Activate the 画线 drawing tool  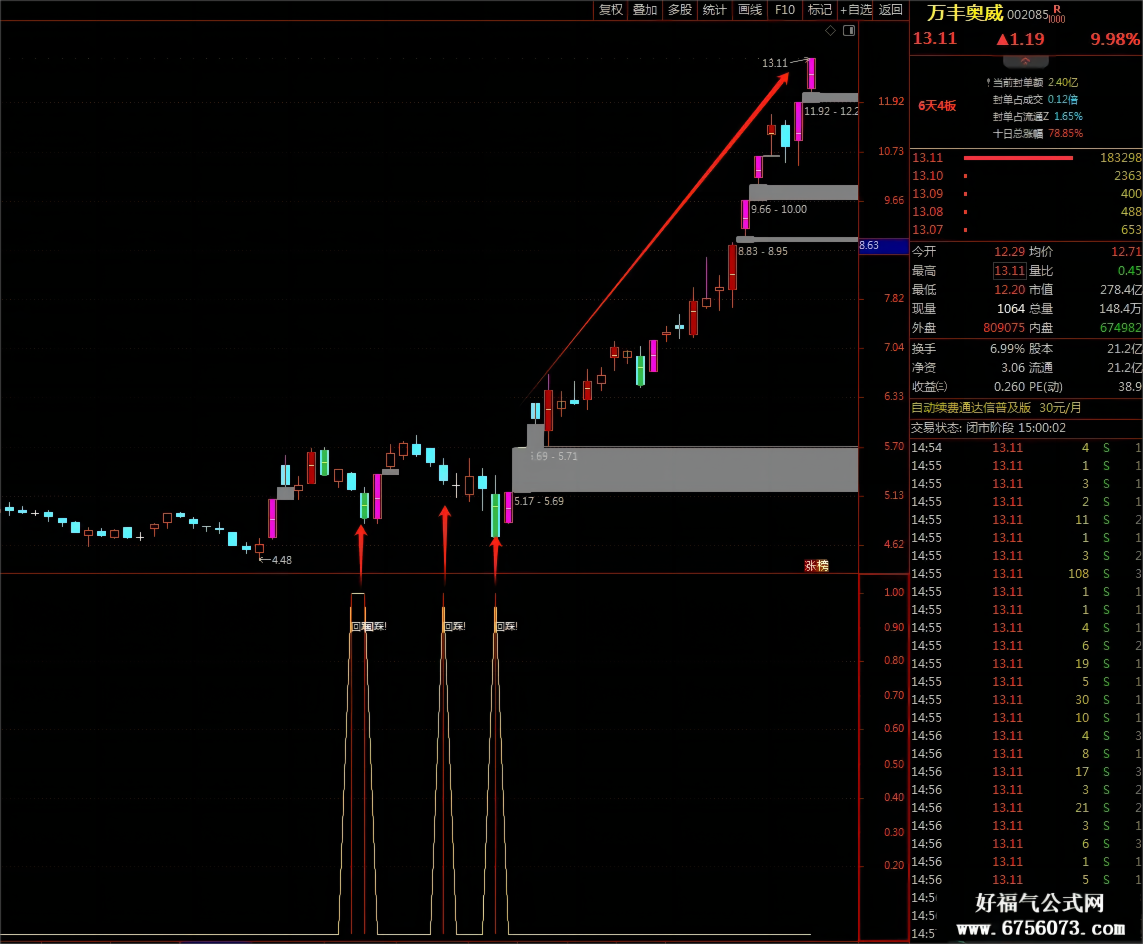pyautogui.click(x=749, y=9)
